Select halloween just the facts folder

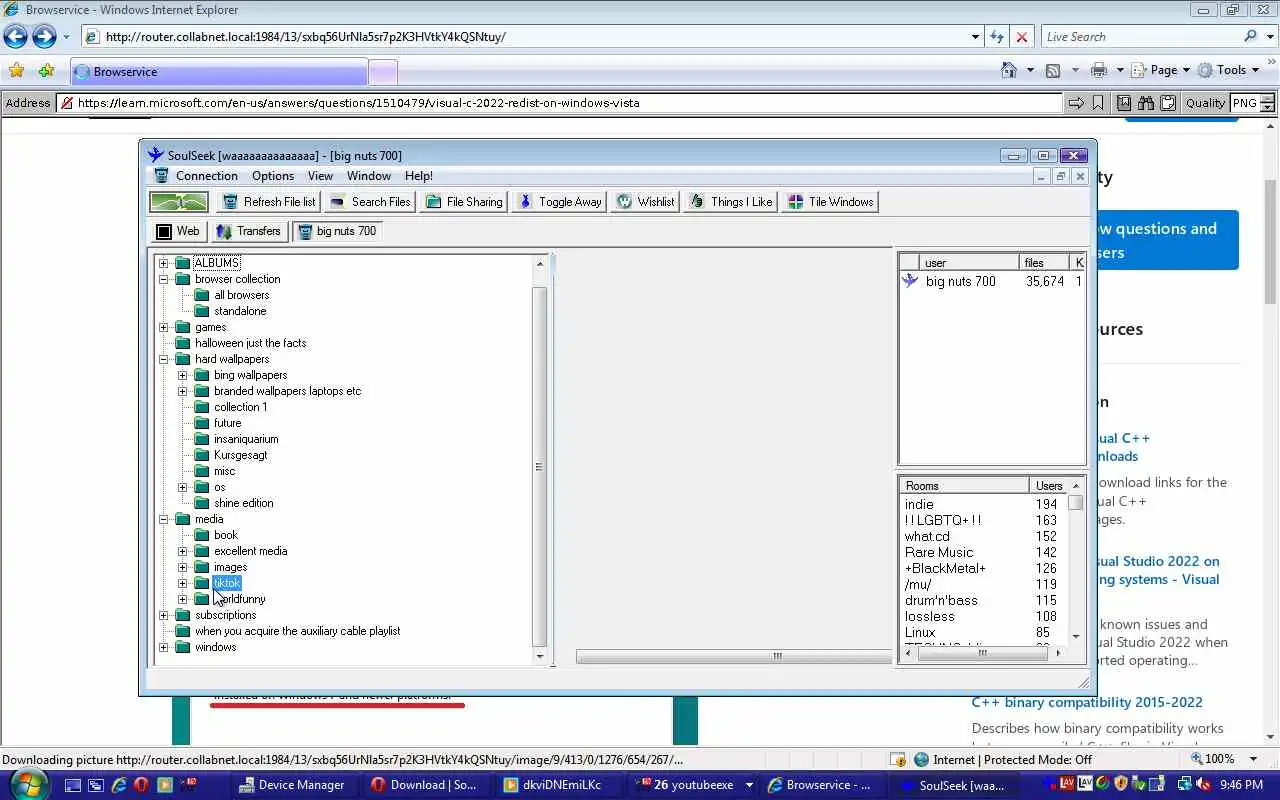[x=250, y=343]
